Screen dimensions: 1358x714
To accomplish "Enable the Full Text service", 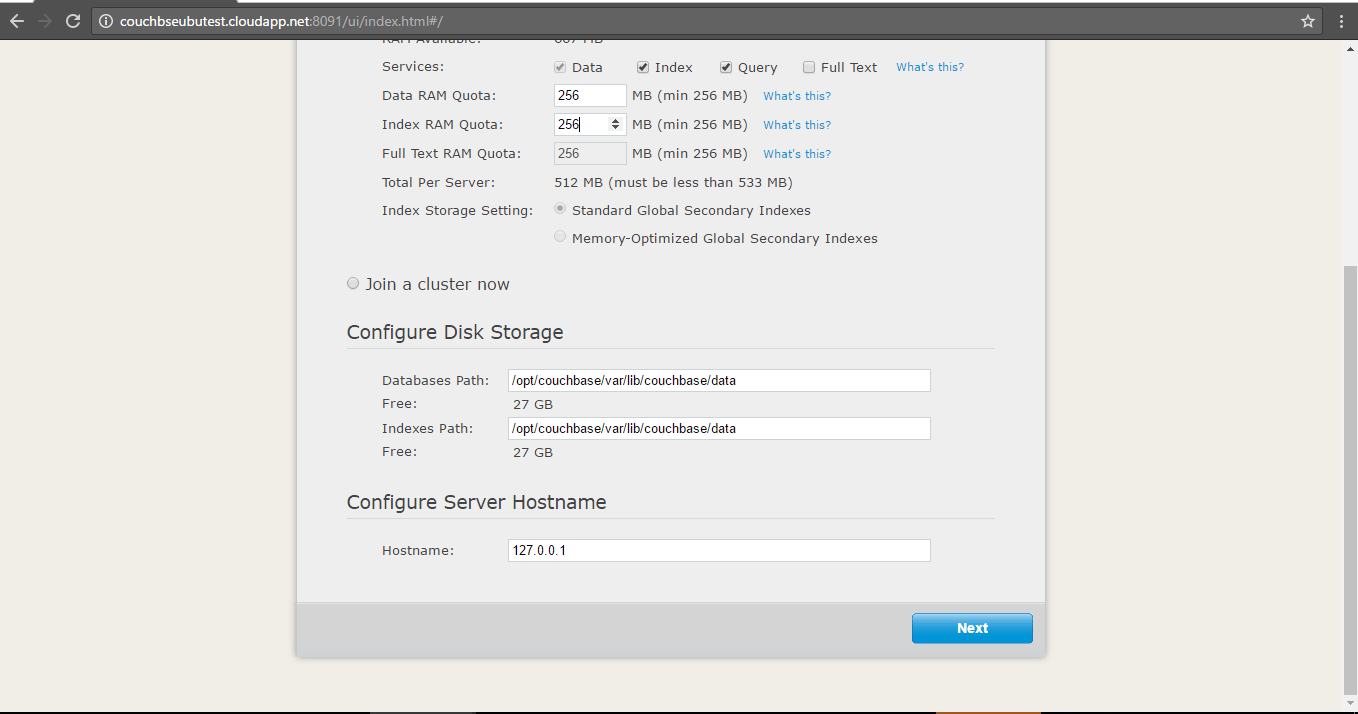I will pyautogui.click(x=809, y=66).
